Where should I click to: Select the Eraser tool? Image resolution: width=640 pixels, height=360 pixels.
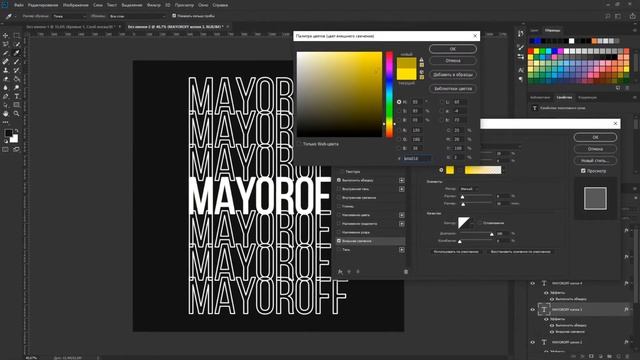point(5,79)
